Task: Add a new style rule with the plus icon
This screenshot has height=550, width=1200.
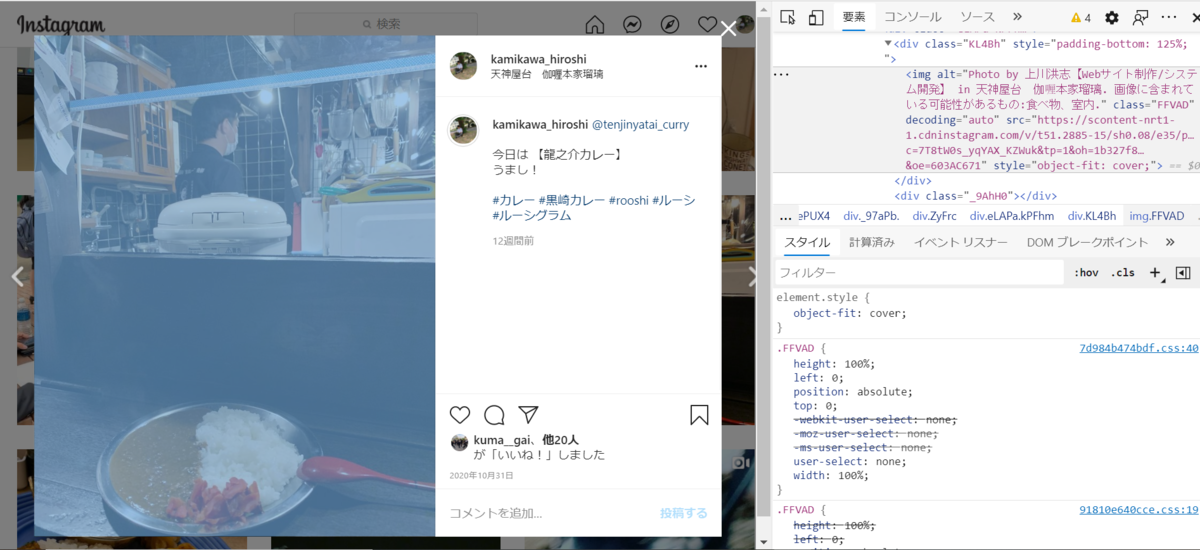Action: [x=1155, y=273]
